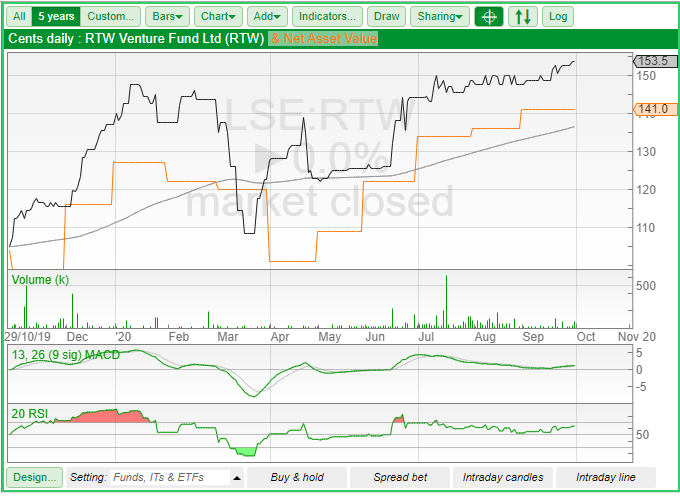Open Indicators... dialog
Screen dimensions: 680x496
coord(327,16)
